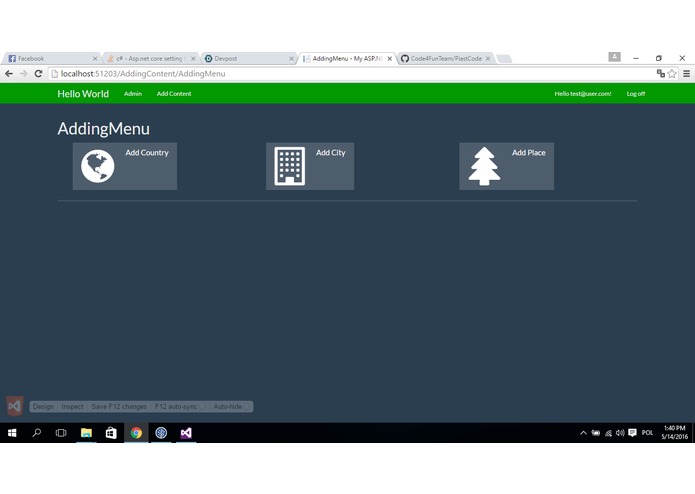
Task: Click Inspect in the browser link bar
Action: click(x=72, y=407)
